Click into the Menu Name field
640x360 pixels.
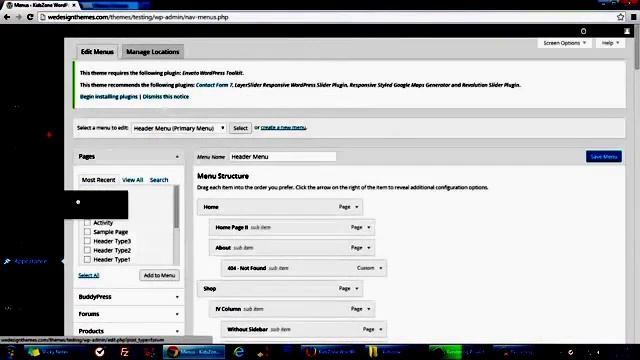tap(282, 157)
